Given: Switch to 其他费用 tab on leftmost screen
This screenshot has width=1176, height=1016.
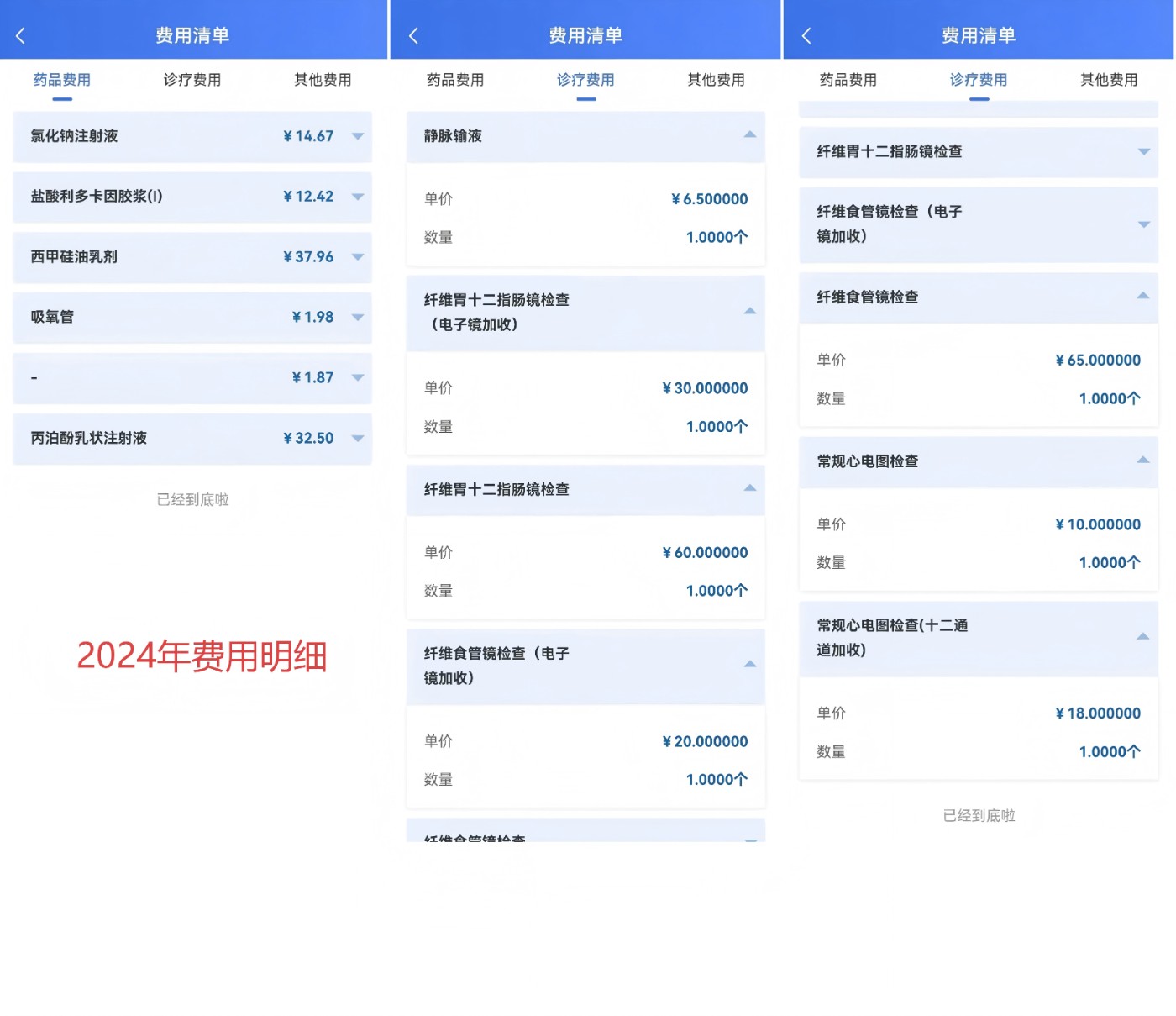Looking at the screenshot, I should click(323, 80).
